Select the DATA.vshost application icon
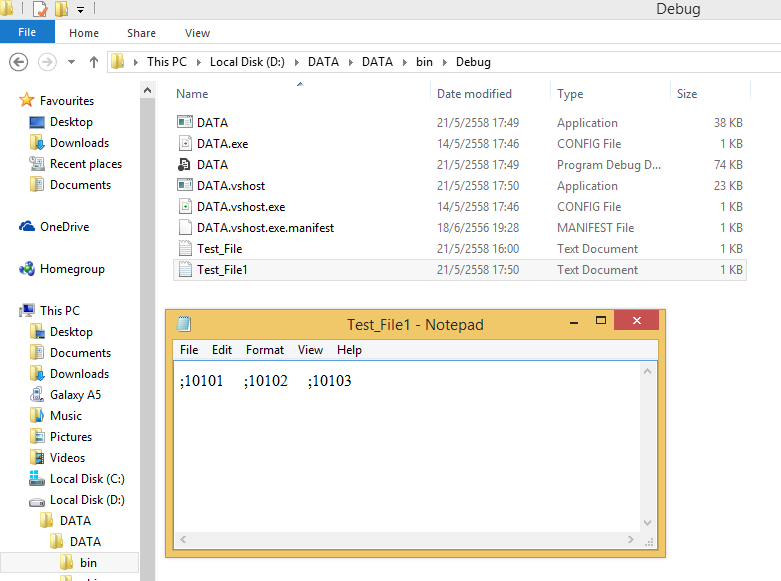Image resolution: width=781 pixels, height=581 pixels. (x=185, y=185)
